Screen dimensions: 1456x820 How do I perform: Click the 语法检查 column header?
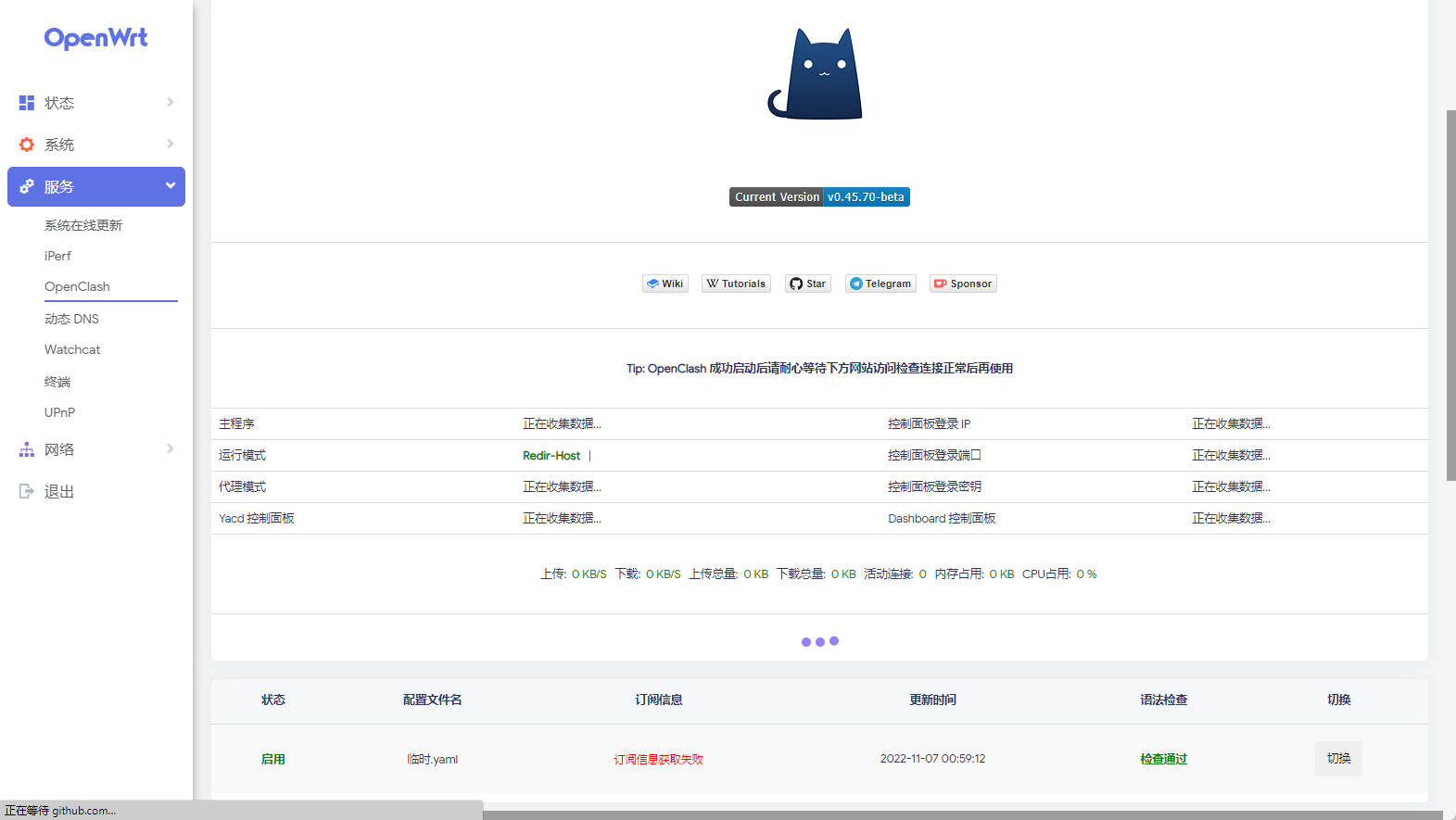1163,700
